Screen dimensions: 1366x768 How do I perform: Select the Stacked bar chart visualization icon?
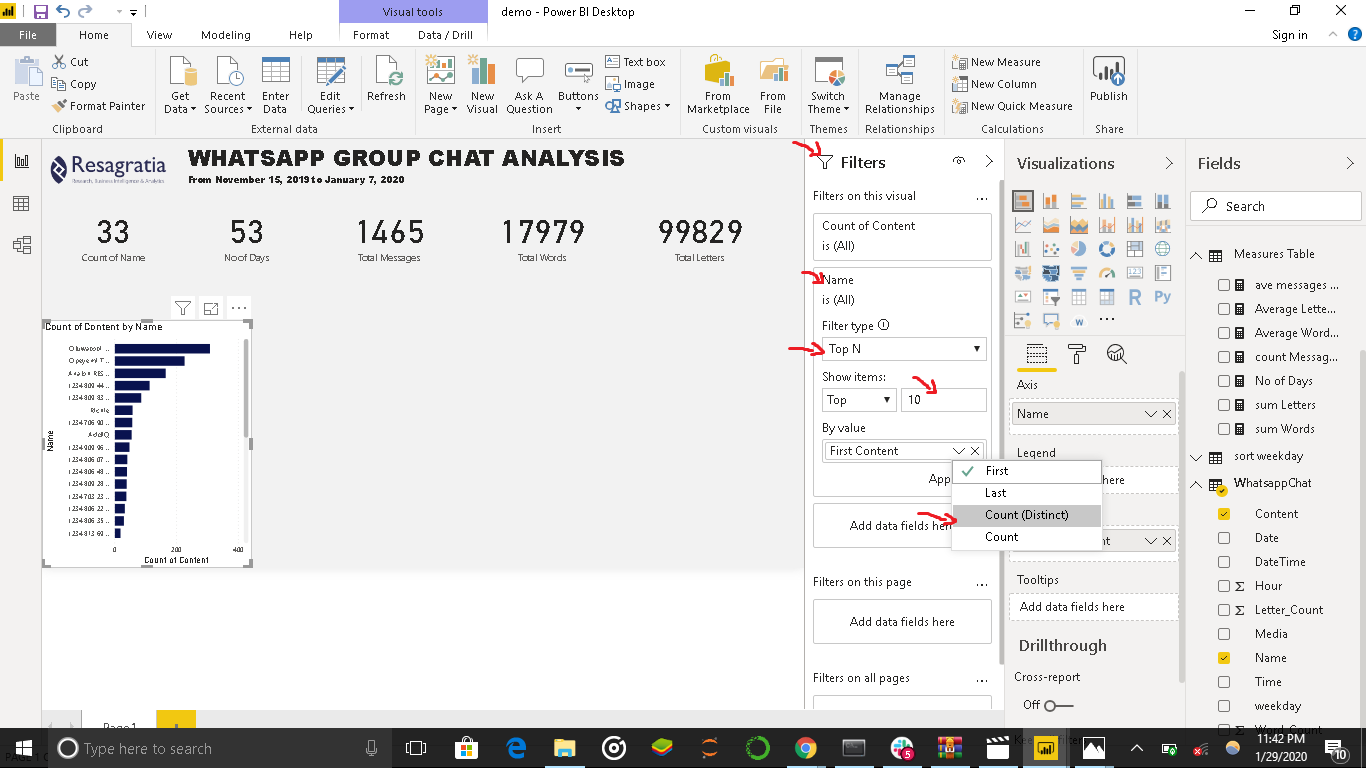1022,200
